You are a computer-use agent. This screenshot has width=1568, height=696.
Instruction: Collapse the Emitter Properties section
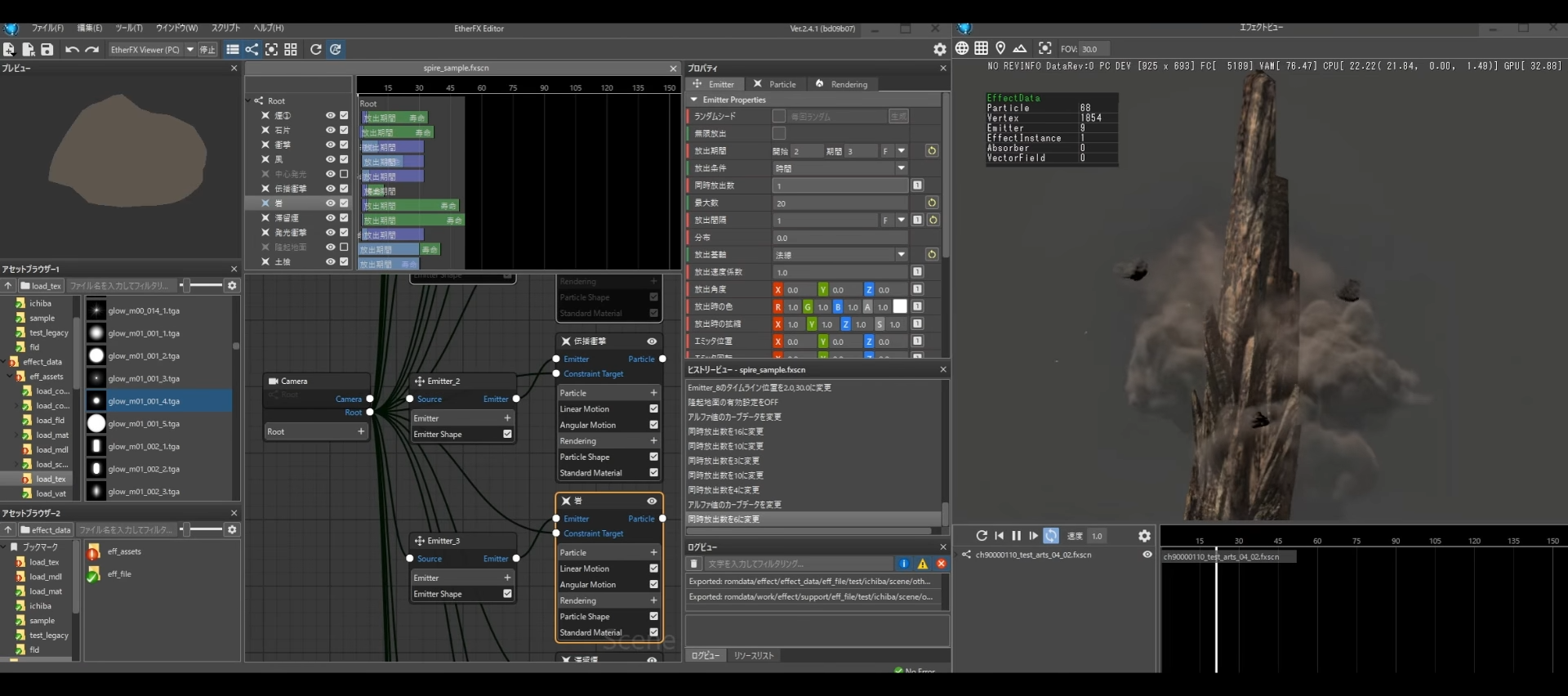pos(694,100)
